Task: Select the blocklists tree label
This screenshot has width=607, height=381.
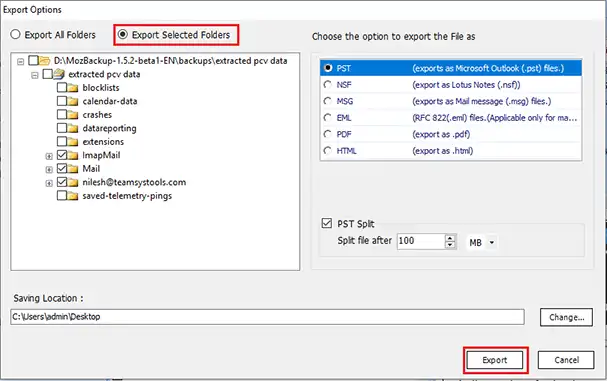Action: (101, 88)
